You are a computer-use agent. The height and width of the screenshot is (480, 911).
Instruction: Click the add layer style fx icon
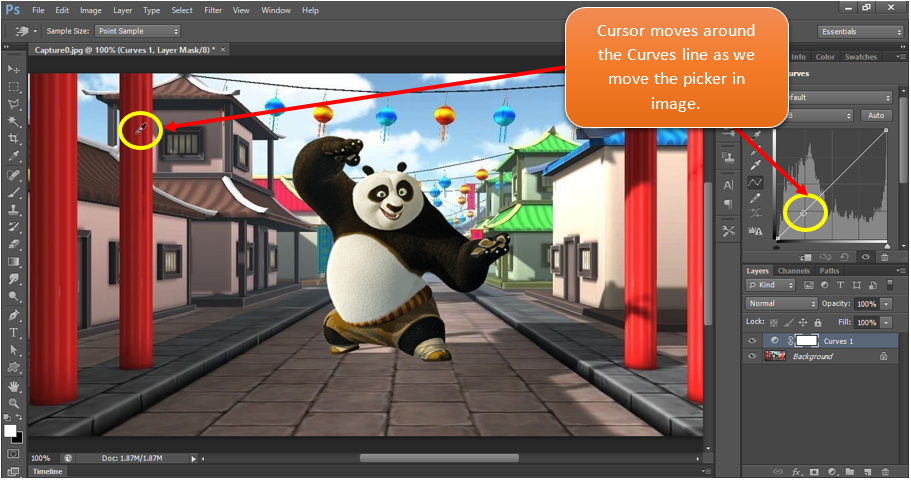[x=797, y=471]
